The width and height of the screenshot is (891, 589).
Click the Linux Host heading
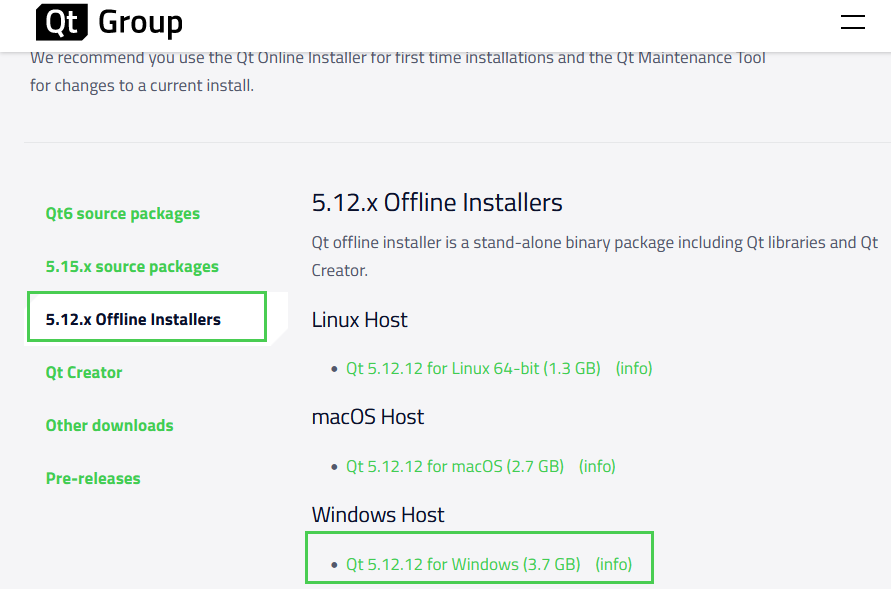click(x=359, y=320)
